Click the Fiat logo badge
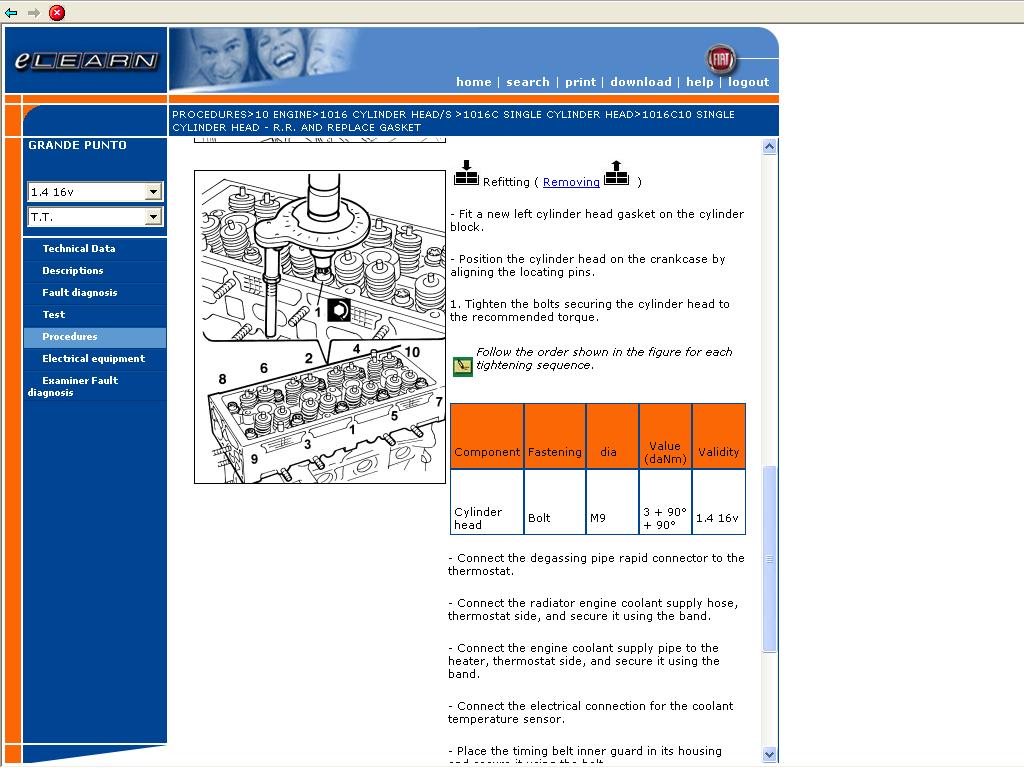Image resolution: width=1024 pixels, height=768 pixels. [x=719, y=59]
